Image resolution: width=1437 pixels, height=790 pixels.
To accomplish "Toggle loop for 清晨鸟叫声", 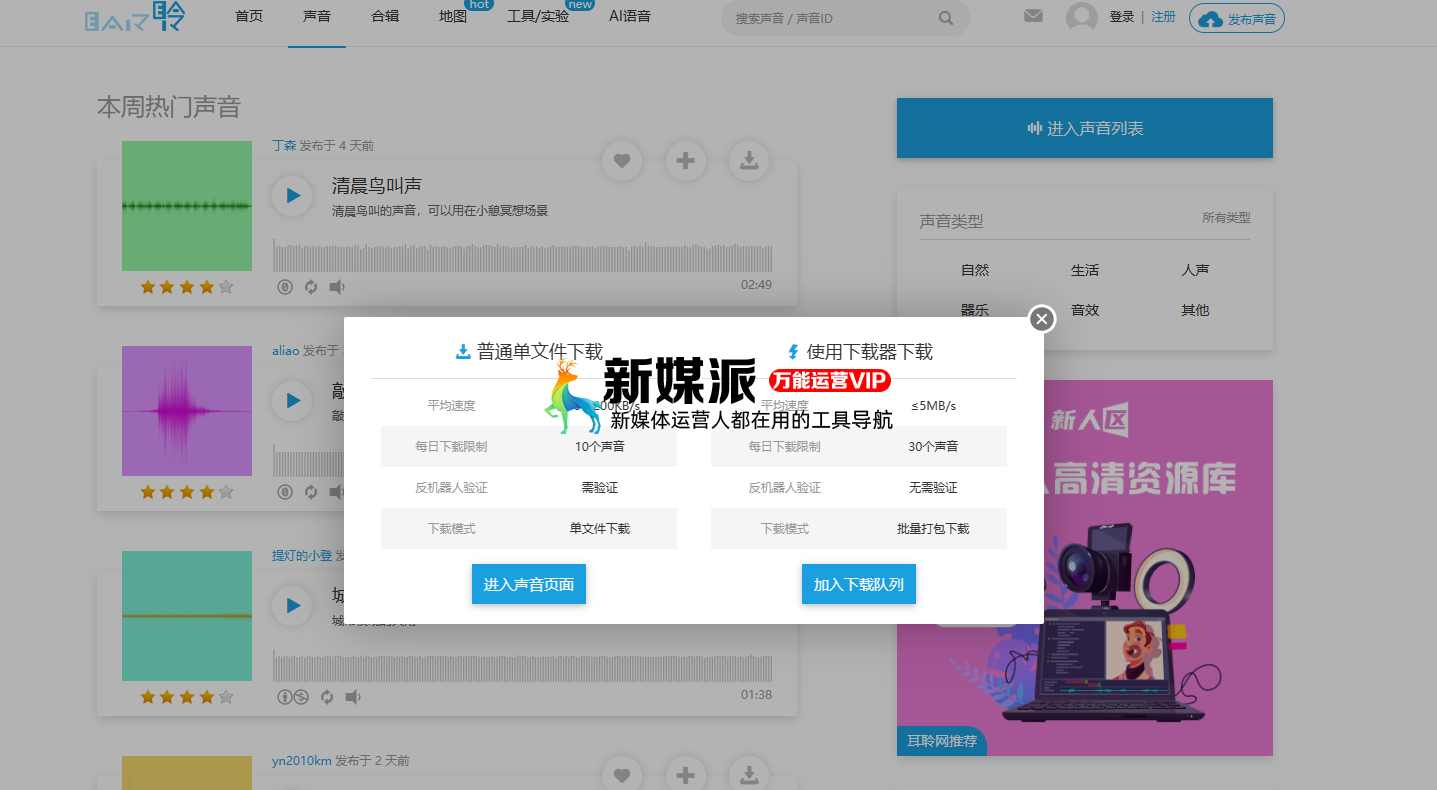I will tap(311, 287).
